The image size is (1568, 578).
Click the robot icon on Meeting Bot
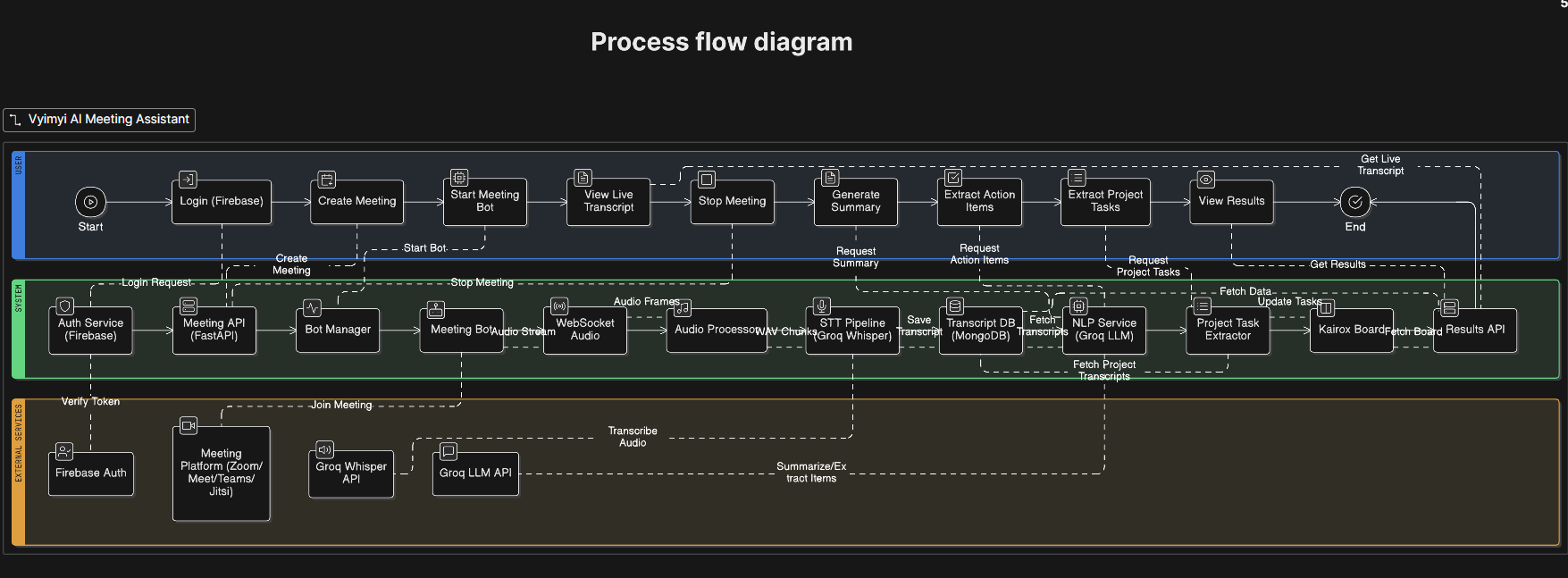tap(435, 309)
